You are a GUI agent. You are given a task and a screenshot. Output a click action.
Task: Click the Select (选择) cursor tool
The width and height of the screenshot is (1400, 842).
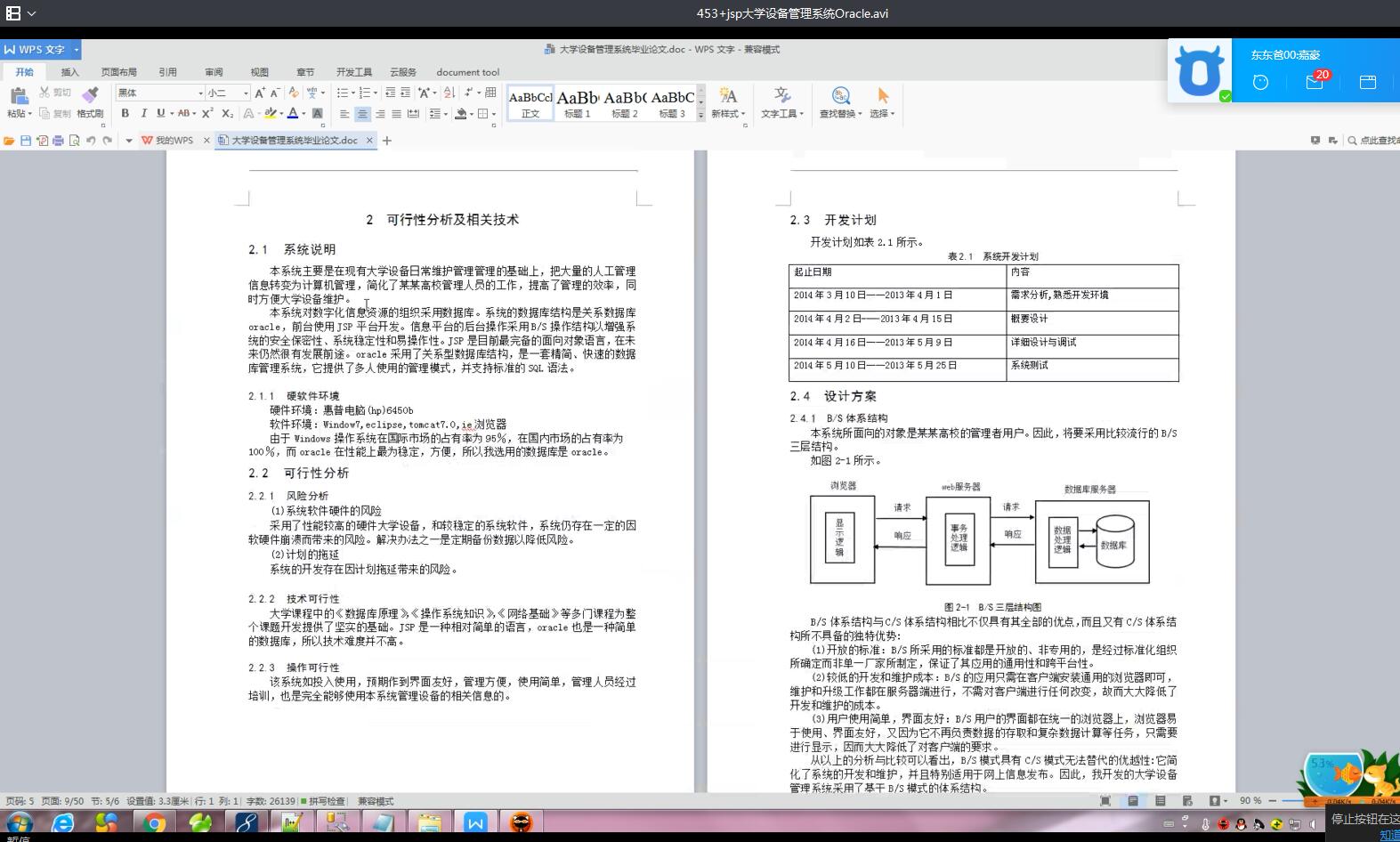tap(882, 102)
